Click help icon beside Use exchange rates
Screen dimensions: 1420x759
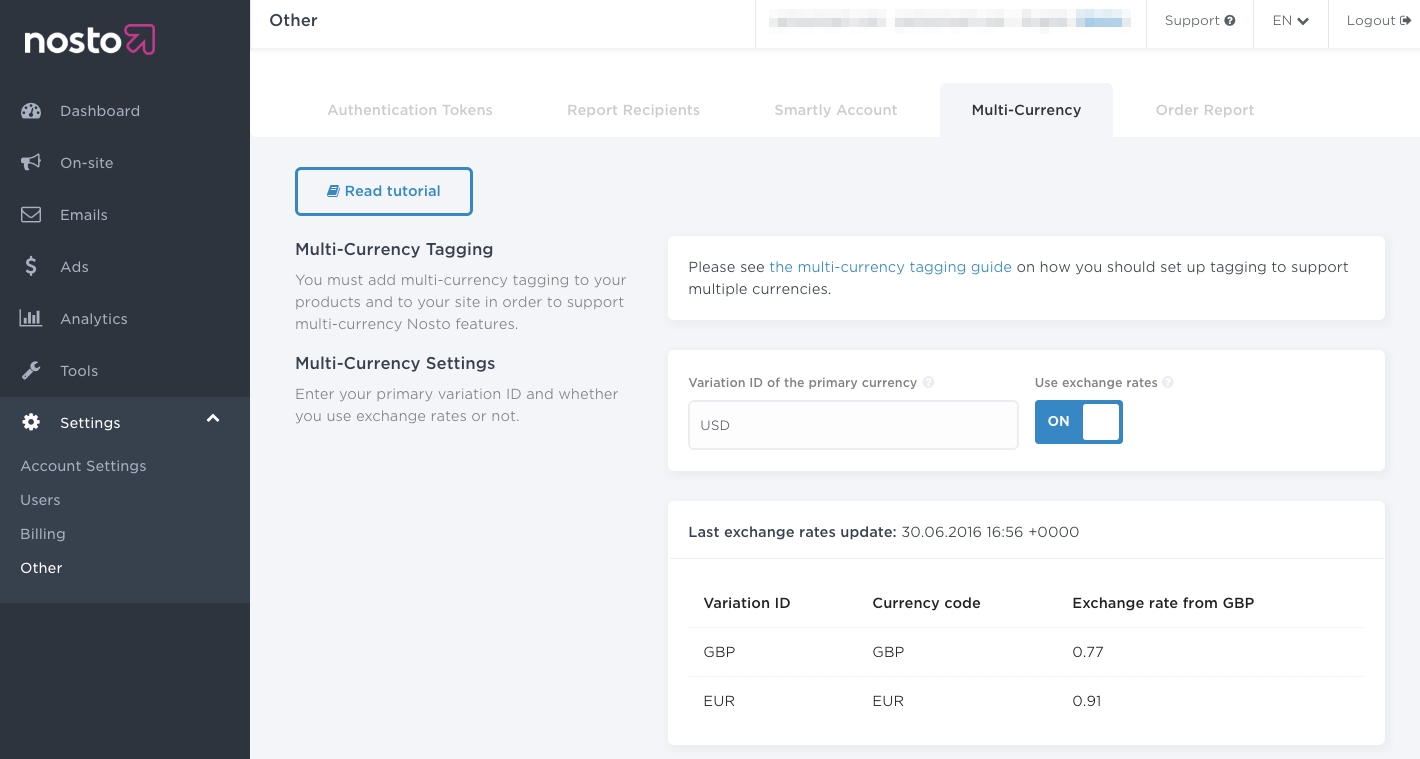1168,383
